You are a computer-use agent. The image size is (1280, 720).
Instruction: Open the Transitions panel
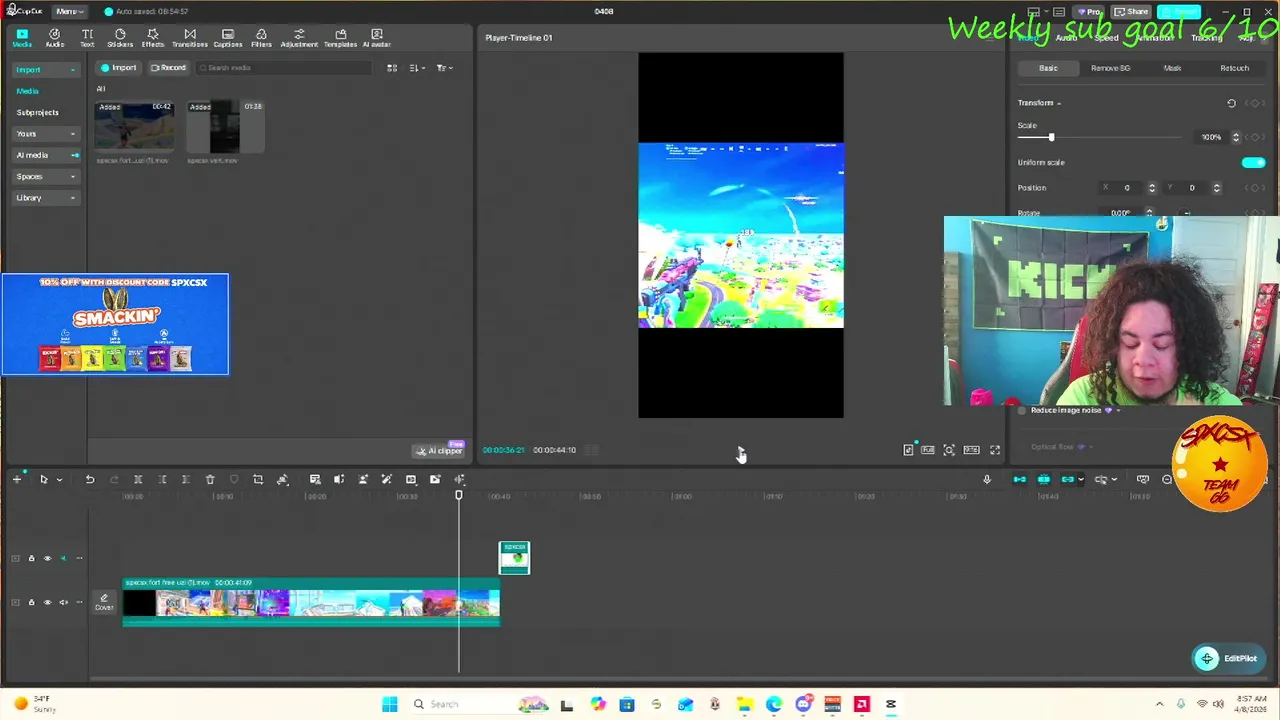pyautogui.click(x=190, y=38)
